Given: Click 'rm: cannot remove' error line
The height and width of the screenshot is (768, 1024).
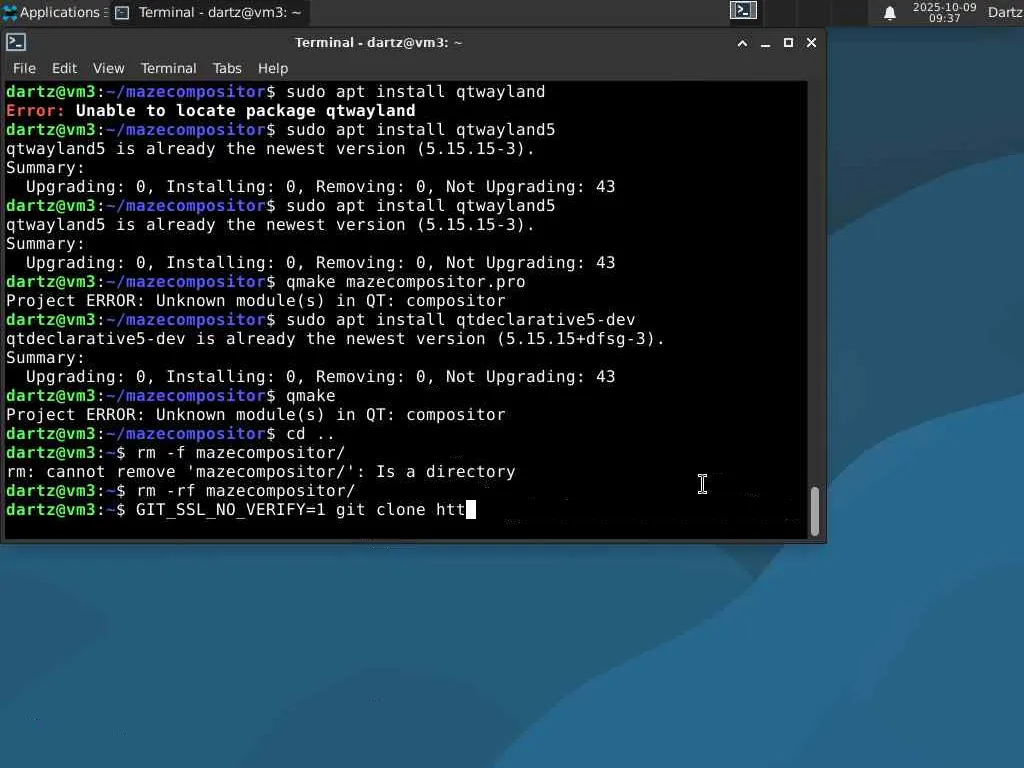Looking at the screenshot, I should pos(261,472).
